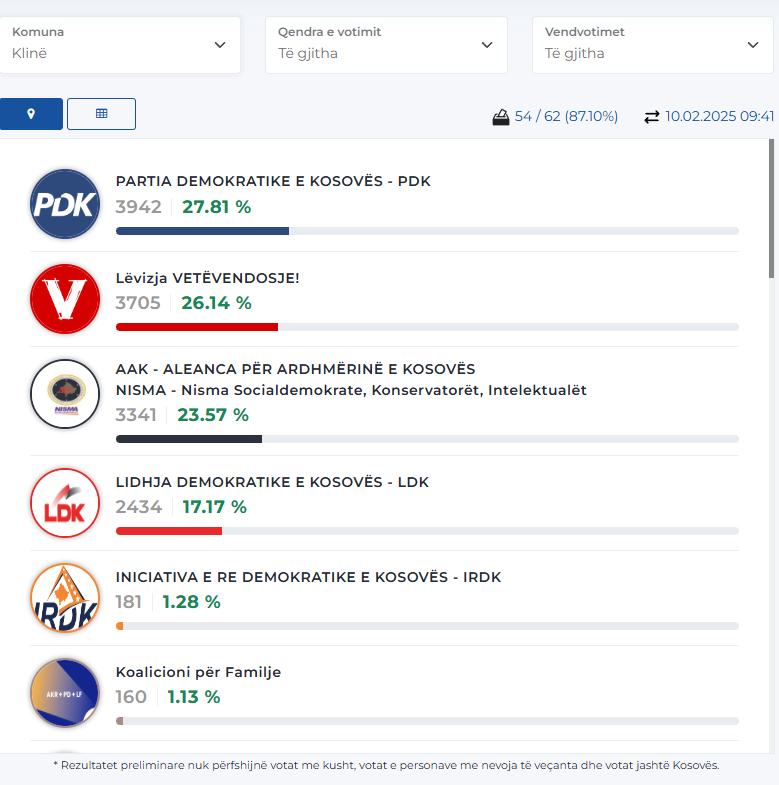Click the text PARTIA DEMOKRATIKE E KOSOVËS - PDK
Image resolution: width=779 pixels, height=785 pixels.
click(273, 181)
